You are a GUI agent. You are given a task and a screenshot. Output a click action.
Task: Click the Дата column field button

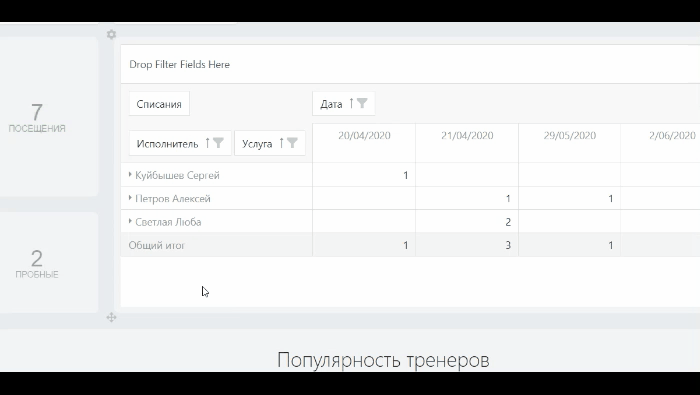point(344,104)
